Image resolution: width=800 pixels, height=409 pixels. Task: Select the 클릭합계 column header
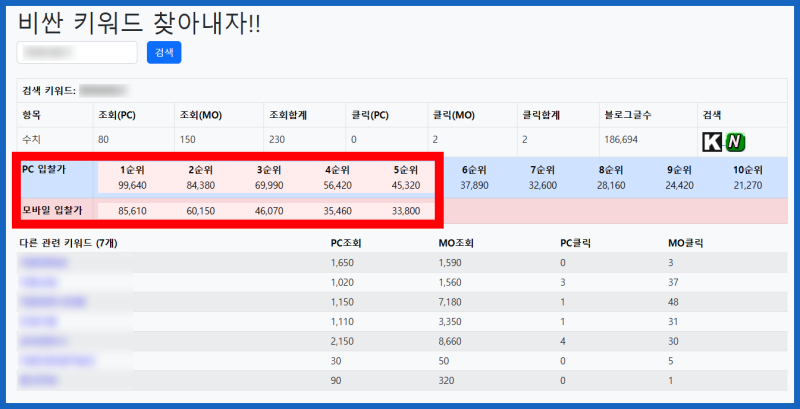click(539, 115)
